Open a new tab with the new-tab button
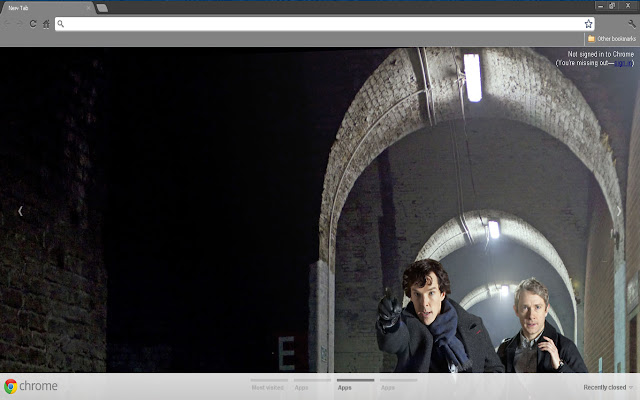Image resolution: width=640 pixels, height=400 pixels. pos(102,8)
